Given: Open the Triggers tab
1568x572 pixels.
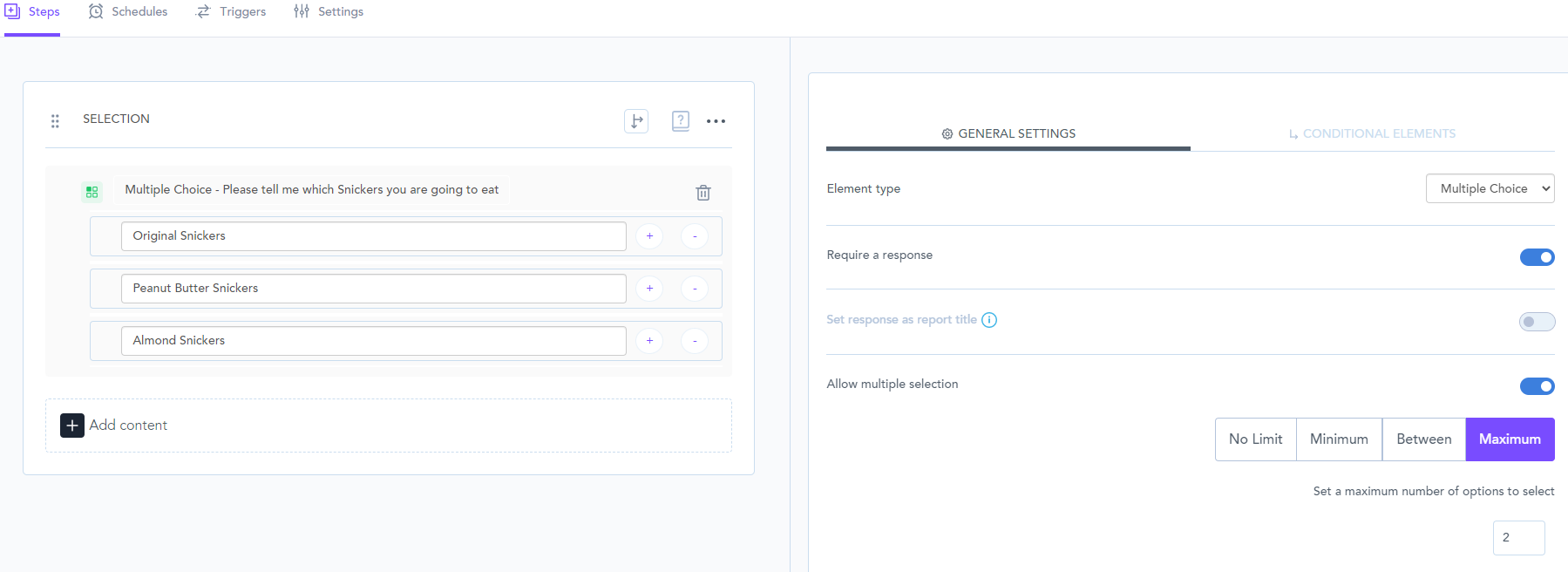Looking at the screenshot, I should (x=231, y=12).
